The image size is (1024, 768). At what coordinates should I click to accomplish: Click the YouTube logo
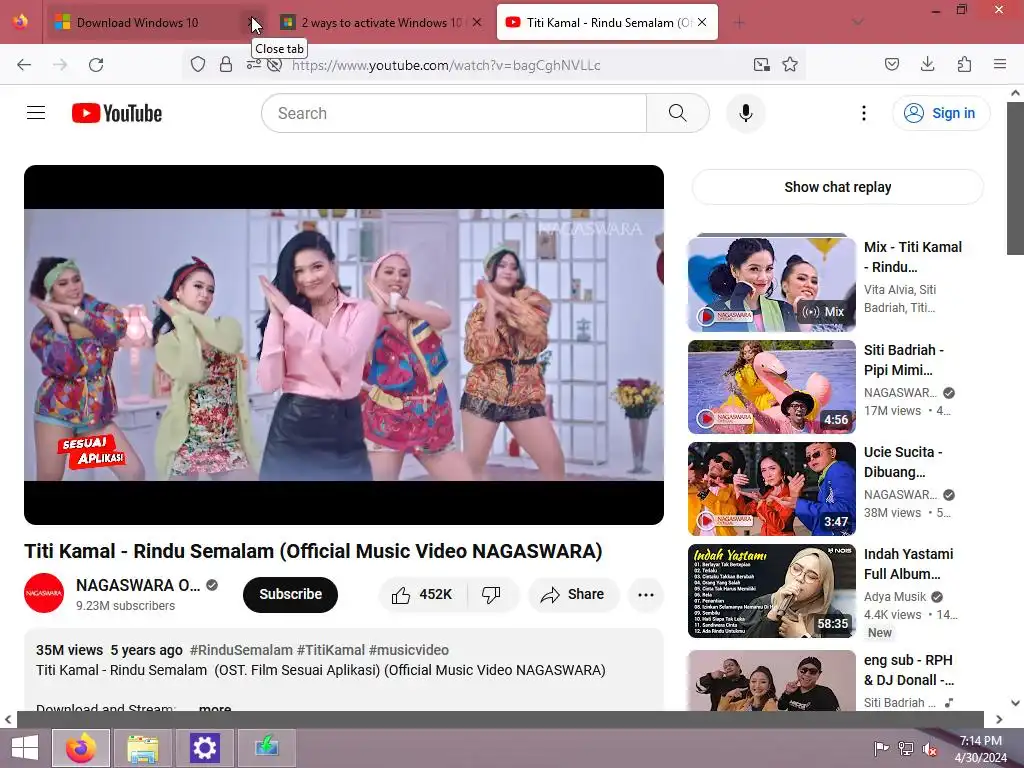117,113
